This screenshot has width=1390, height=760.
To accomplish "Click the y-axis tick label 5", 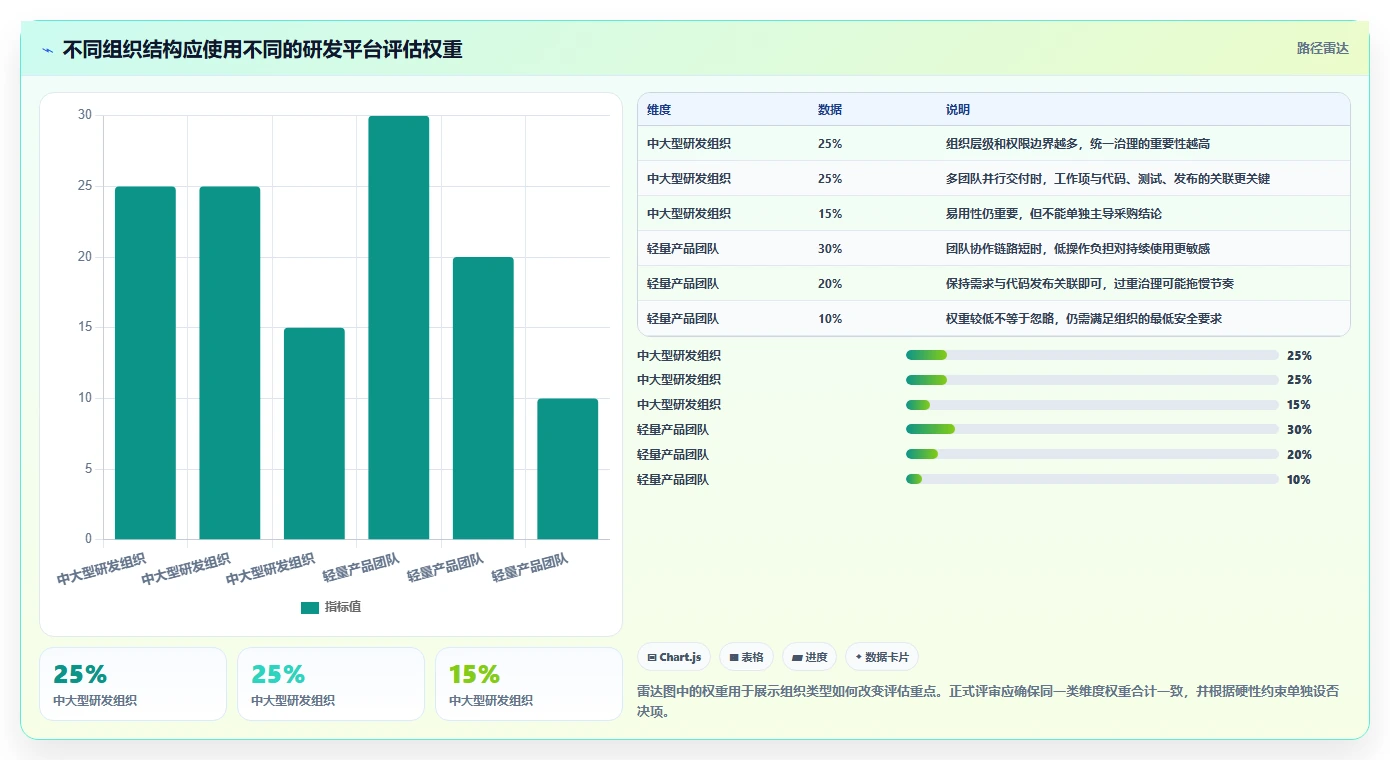I will click(x=88, y=469).
